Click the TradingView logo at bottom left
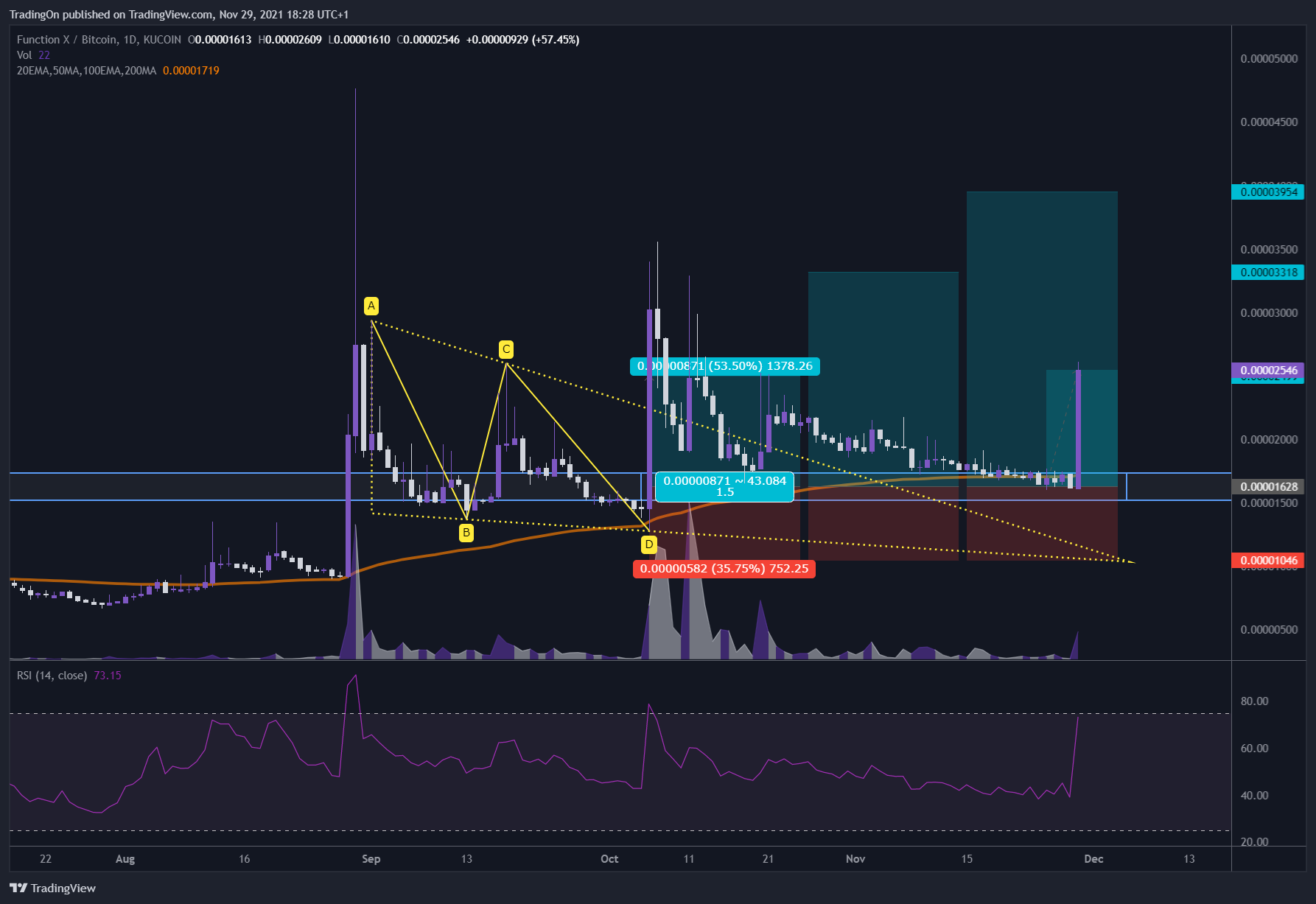Image resolution: width=1316 pixels, height=904 pixels. pos(52,888)
